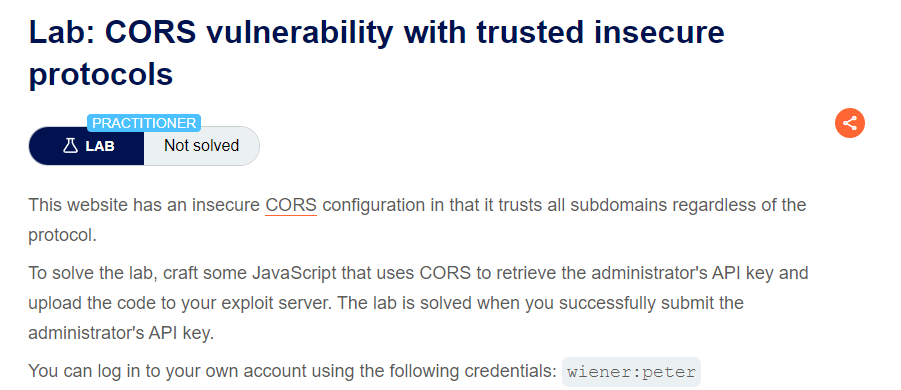Image resolution: width=901 pixels, height=390 pixels.
Task: Click the lab title heading first line
Action: click(376, 32)
